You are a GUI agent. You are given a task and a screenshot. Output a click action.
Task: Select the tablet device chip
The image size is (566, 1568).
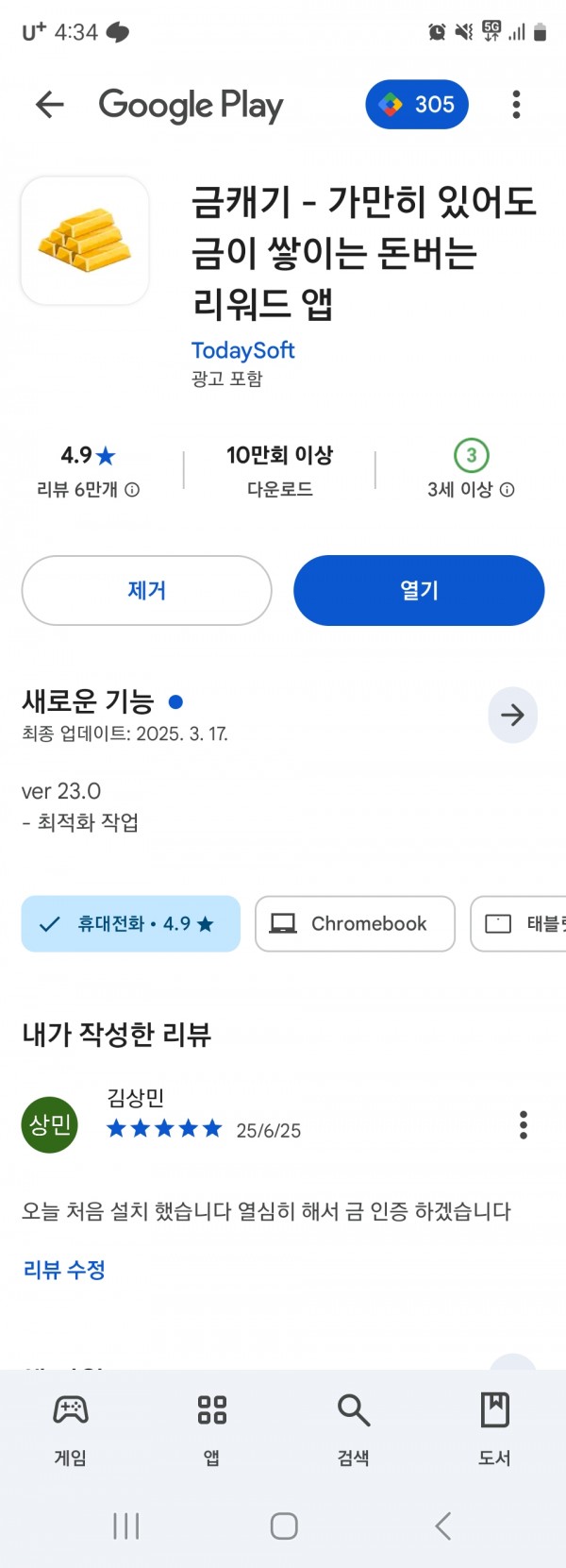point(519,924)
